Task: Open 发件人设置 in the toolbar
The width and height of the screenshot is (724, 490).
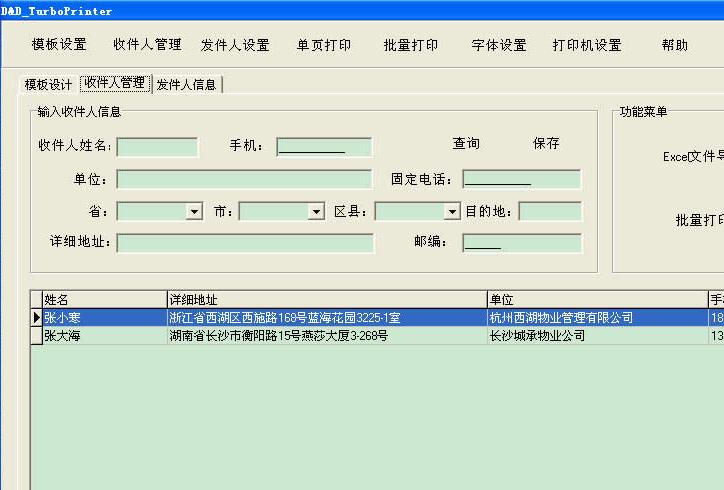Action: point(235,45)
